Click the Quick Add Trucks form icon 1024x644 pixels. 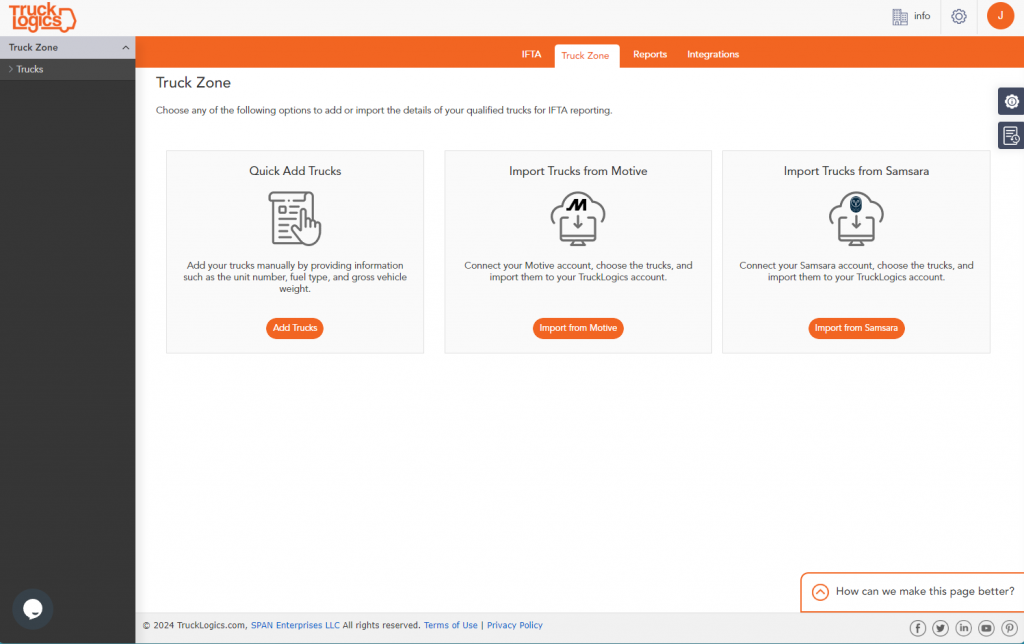coord(295,218)
